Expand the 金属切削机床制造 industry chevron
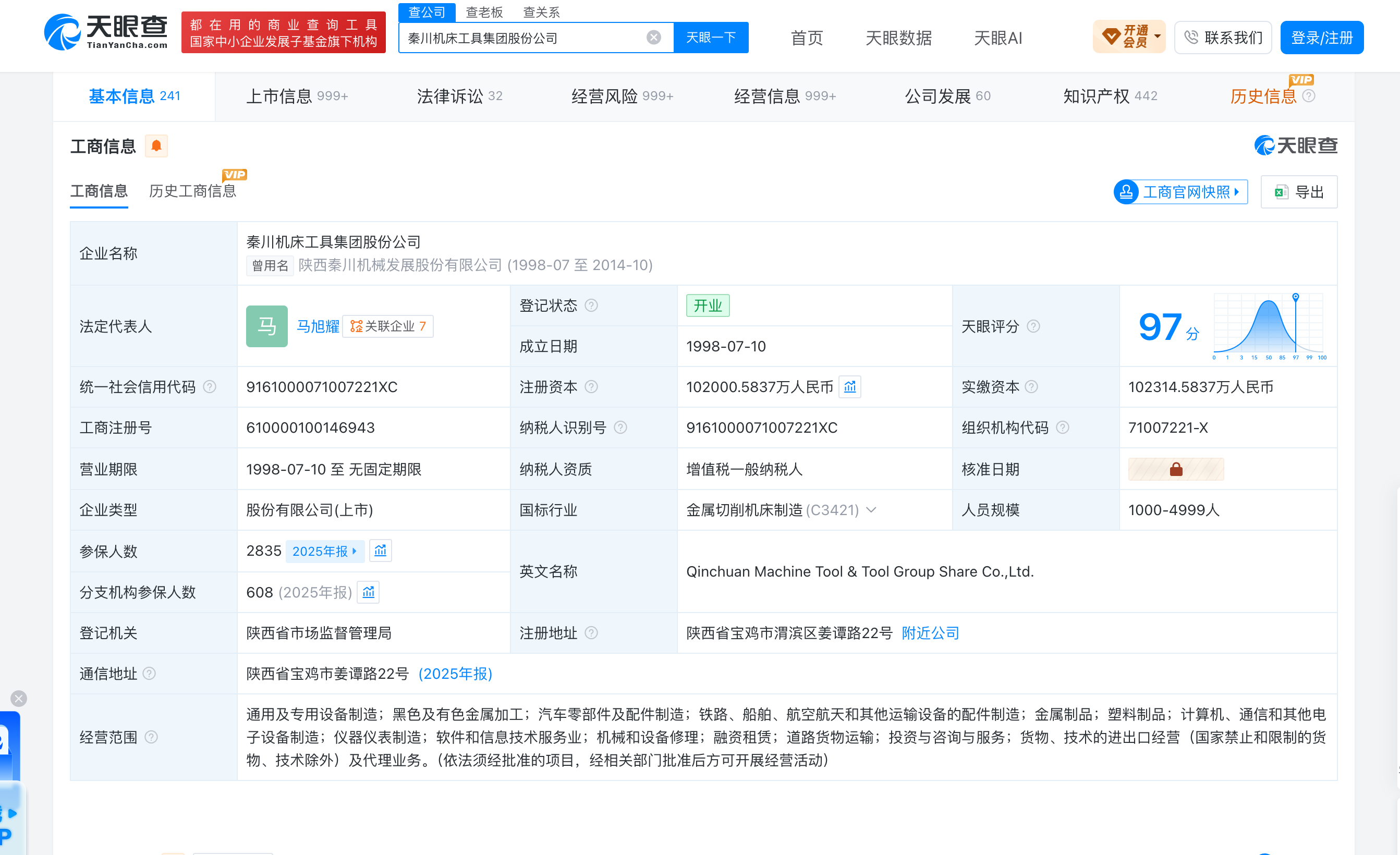This screenshot has height=855, width=1400. point(871,509)
